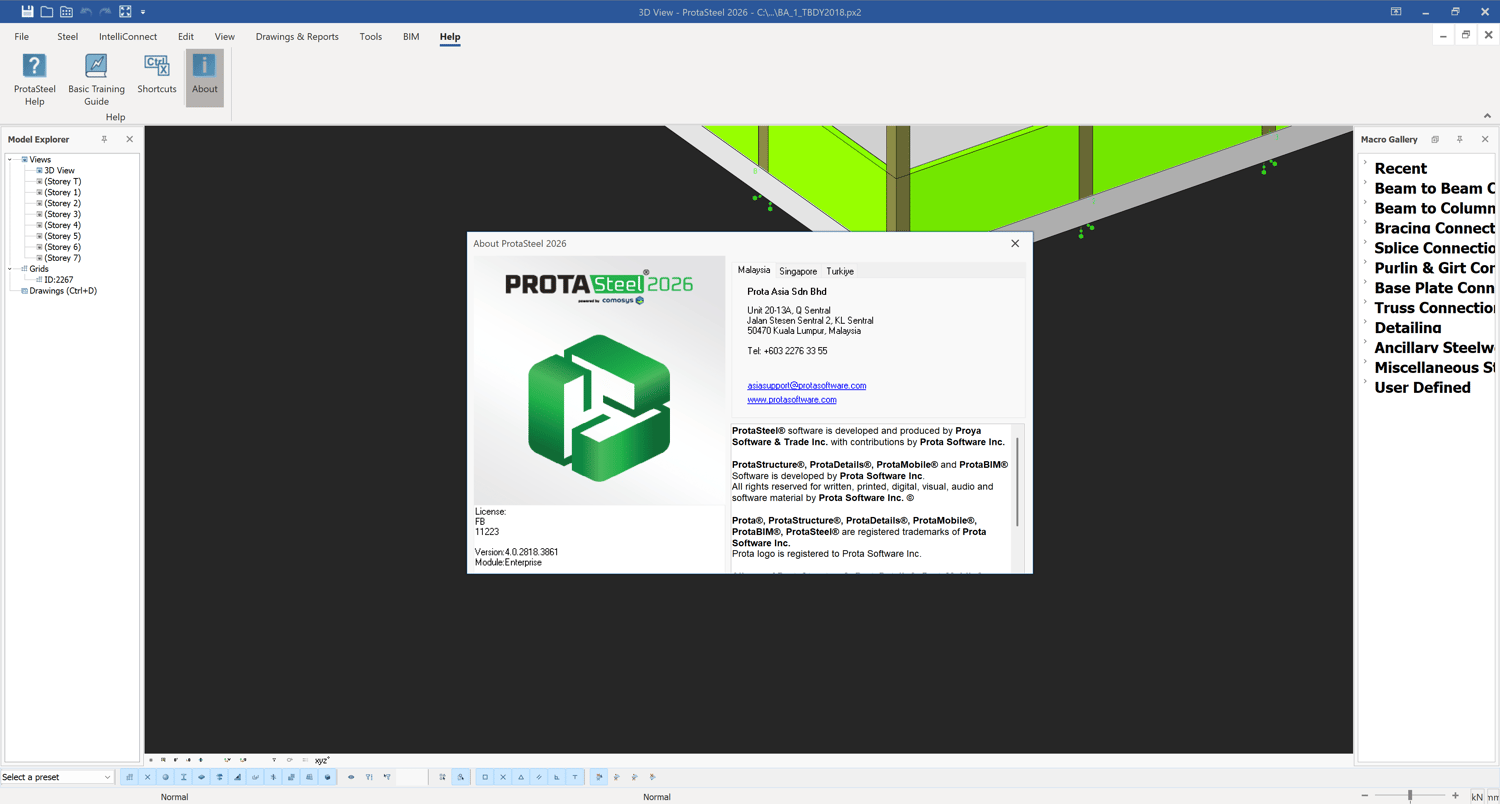Image resolution: width=1500 pixels, height=804 pixels.
Task: Click the zoom out minus in status bar
Action: click(1365, 796)
